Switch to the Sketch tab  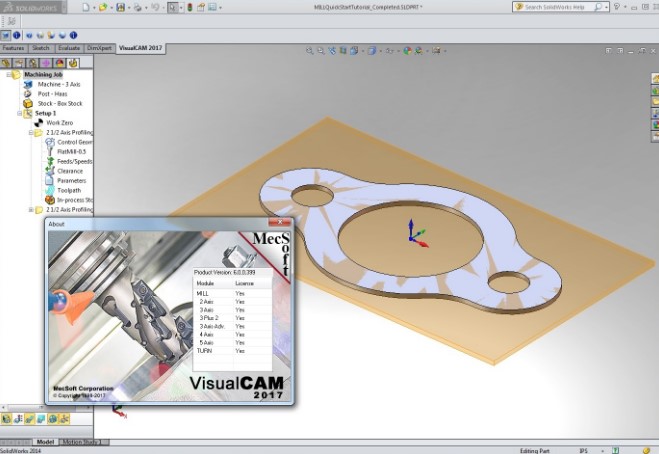41,48
